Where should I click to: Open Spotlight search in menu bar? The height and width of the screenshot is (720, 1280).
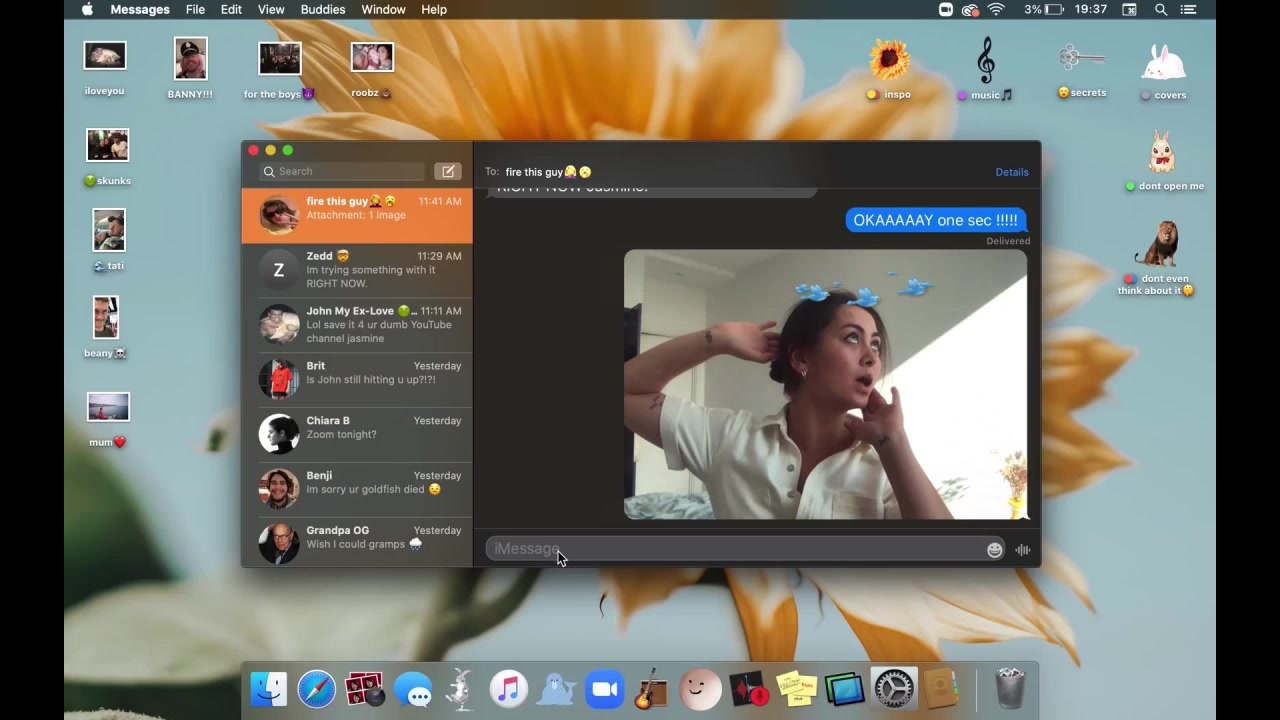tap(1161, 10)
